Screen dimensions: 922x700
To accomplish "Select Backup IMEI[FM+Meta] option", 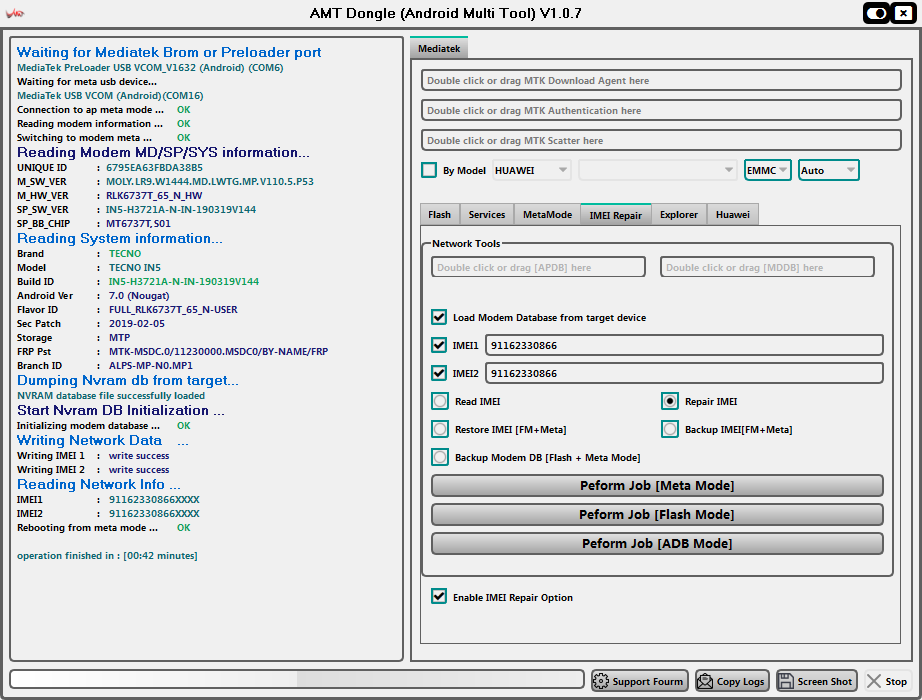I will point(669,429).
